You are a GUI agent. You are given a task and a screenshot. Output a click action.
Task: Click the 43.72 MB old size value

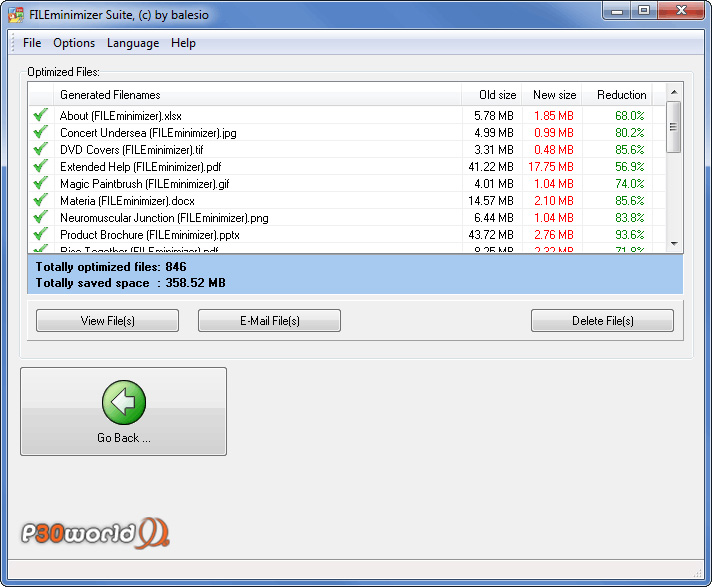click(491, 235)
